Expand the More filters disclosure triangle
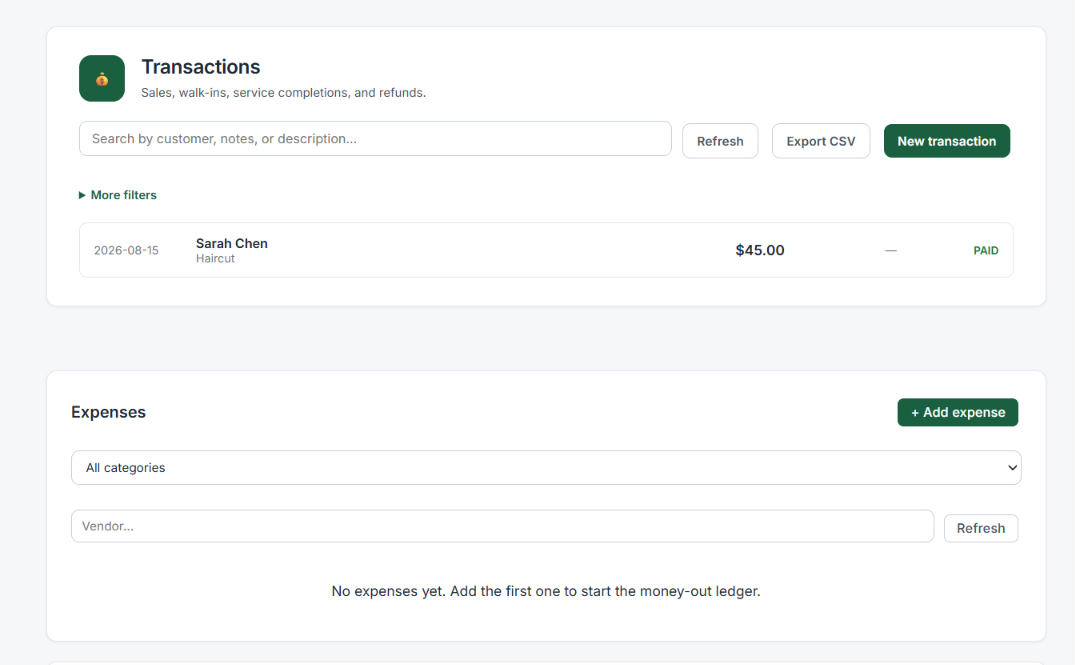The height and width of the screenshot is (665, 1075). click(82, 195)
